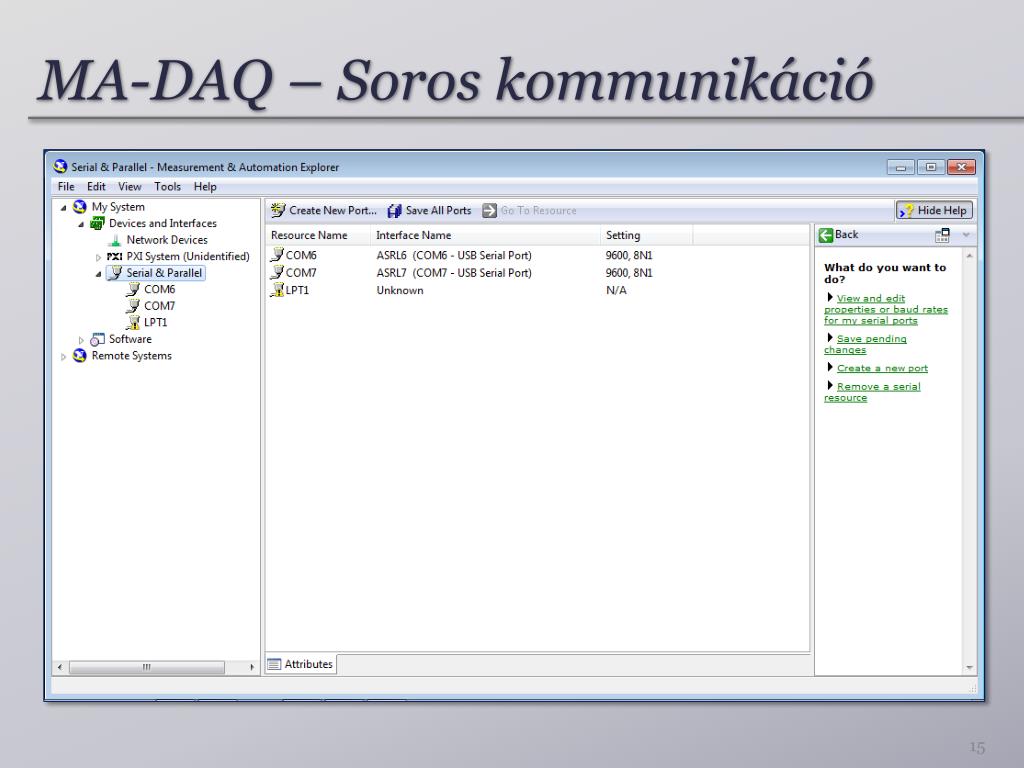Select 'ASRL6 (COM6 - USB Serial Port)' cell
Viewport: 1024px width, 768px height.
454,255
